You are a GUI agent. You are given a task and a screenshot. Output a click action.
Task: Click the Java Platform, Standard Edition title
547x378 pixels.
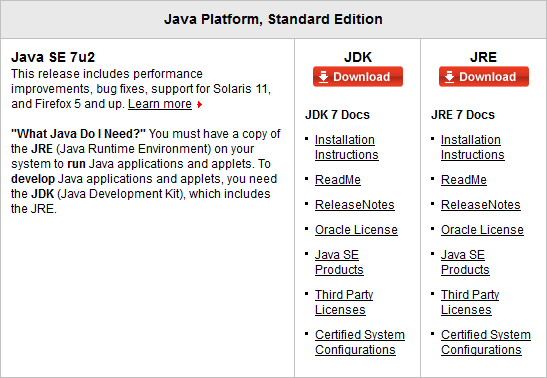pos(273,19)
